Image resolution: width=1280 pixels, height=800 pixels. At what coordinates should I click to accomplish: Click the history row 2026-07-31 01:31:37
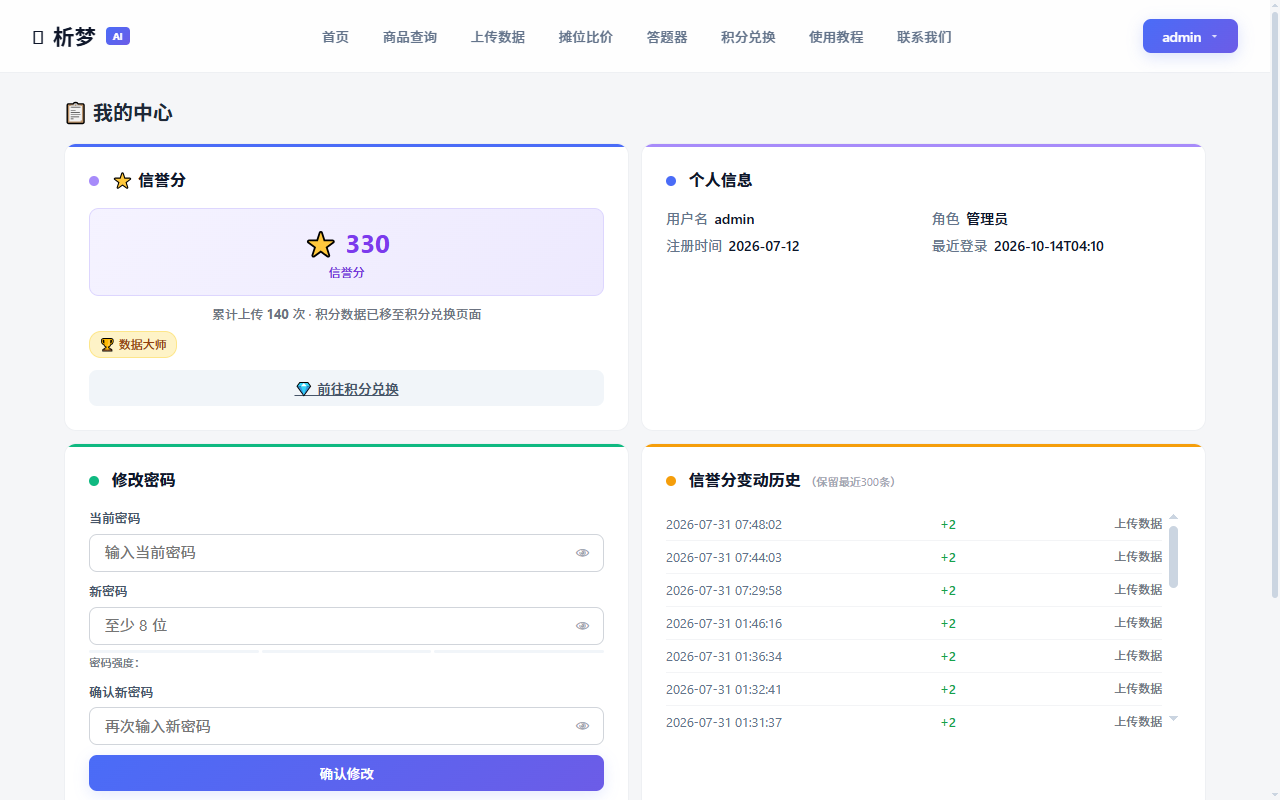pos(914,722)
